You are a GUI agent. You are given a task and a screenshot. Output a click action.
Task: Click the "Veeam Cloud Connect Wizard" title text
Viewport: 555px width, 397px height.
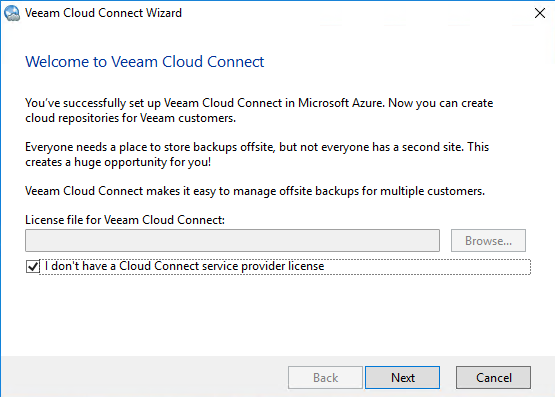pyautogui.click(x=103, y=13)
